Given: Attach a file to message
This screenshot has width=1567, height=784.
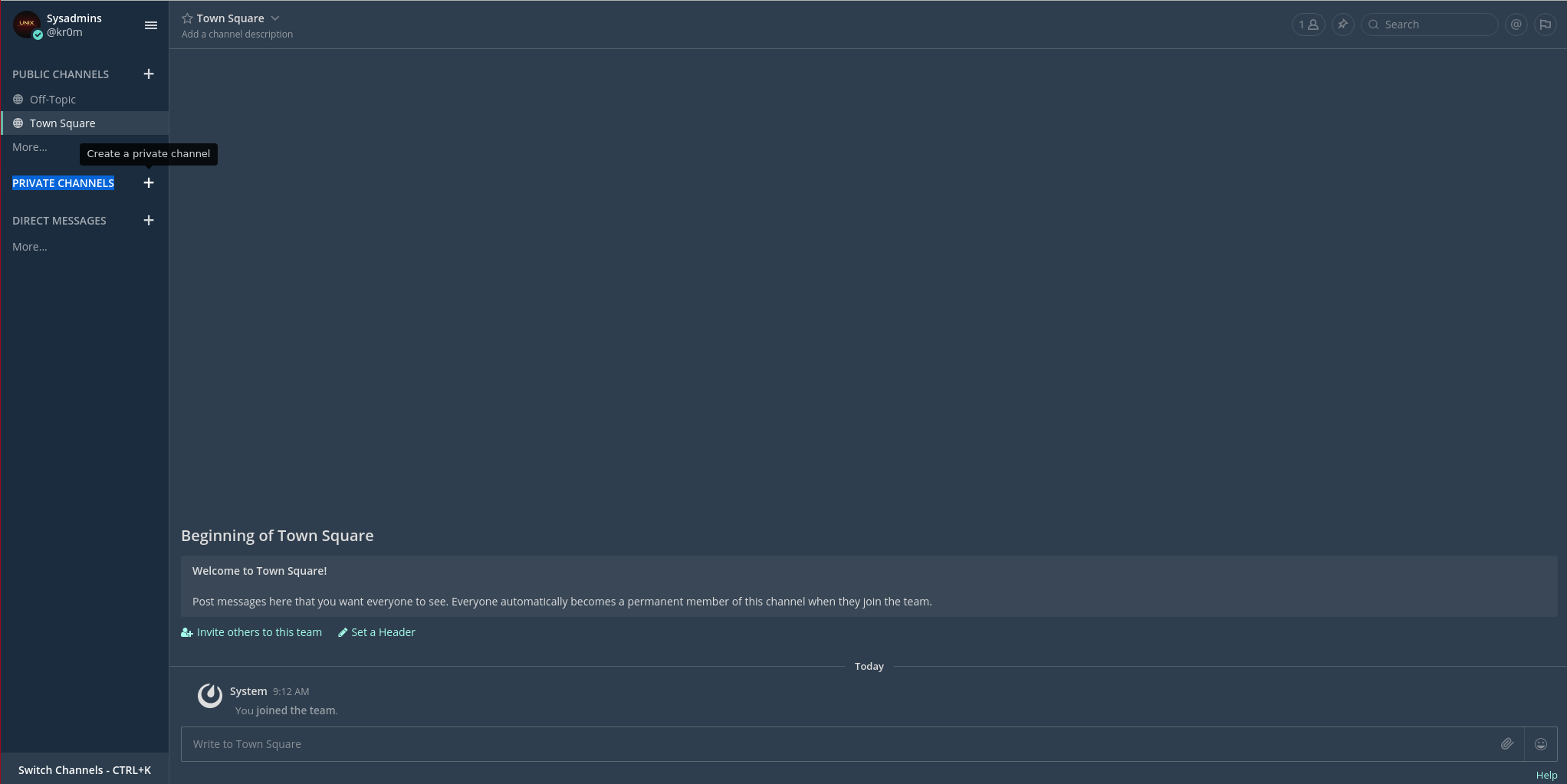Looking at the screenshot, I should 1506,744.
